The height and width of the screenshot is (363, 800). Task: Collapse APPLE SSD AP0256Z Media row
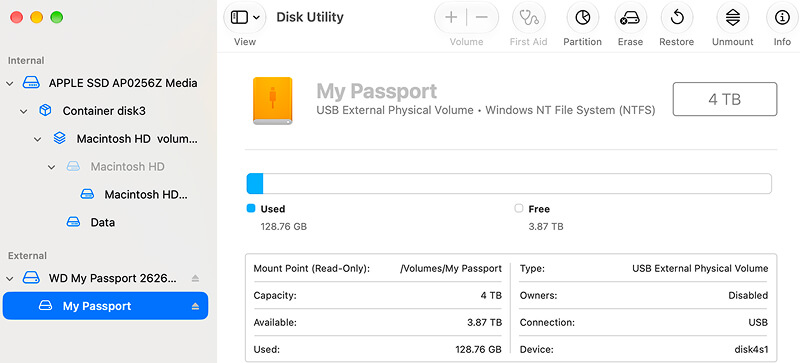(x=10, y=83)
